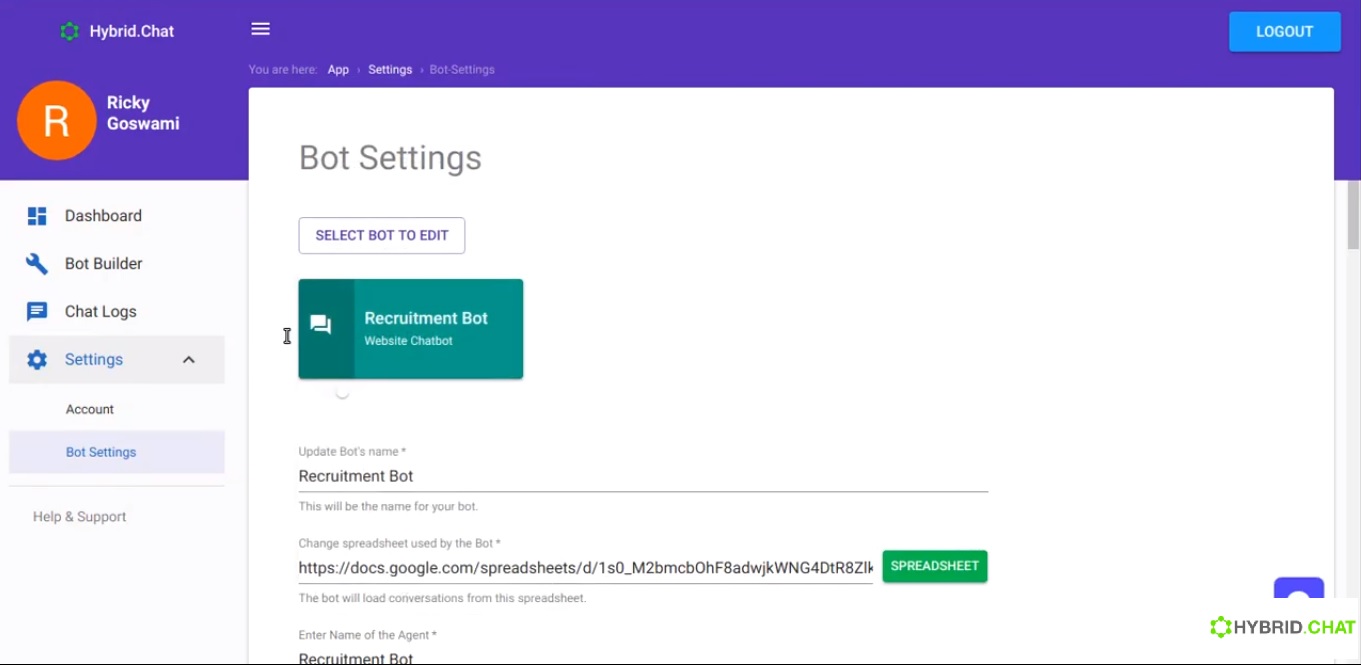The height and width of the screenshot is (665, 1361).
Task: Select the Dashboard icon in the sidebar
Action: pyautogui.click(x=37, y=215)
